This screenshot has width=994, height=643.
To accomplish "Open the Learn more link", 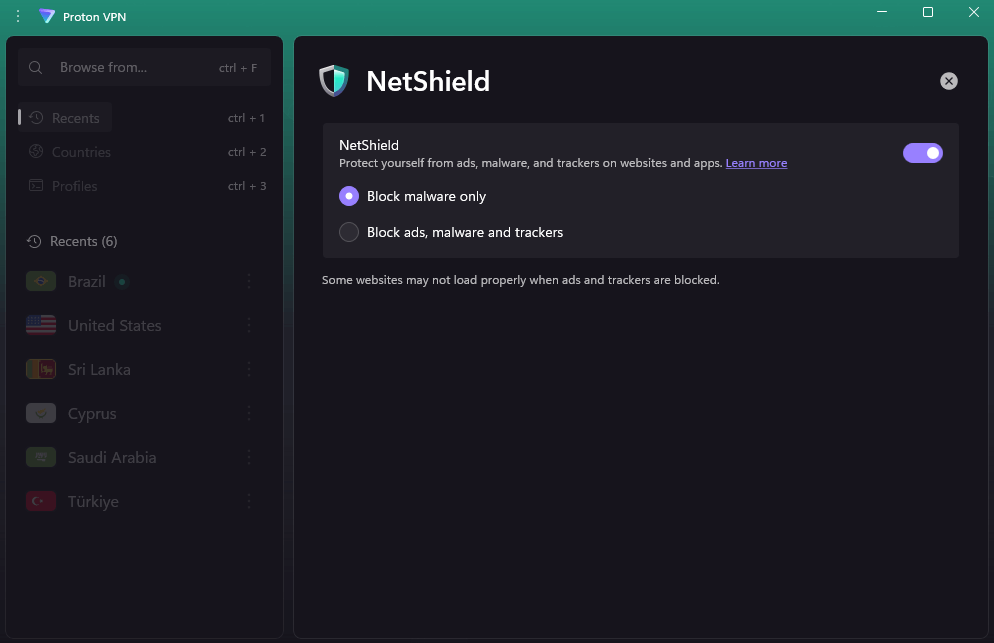I will 756,163.
